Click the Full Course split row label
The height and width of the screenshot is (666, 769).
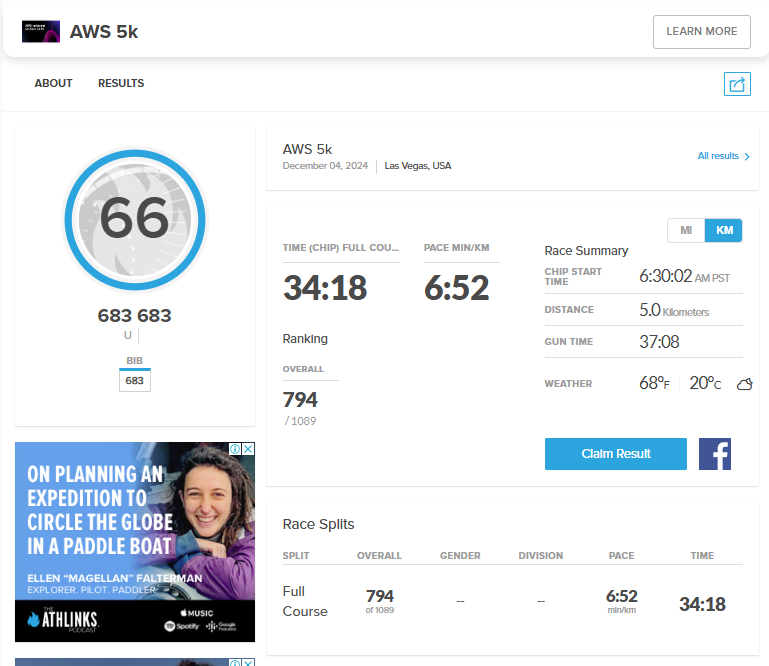point(305,601)
